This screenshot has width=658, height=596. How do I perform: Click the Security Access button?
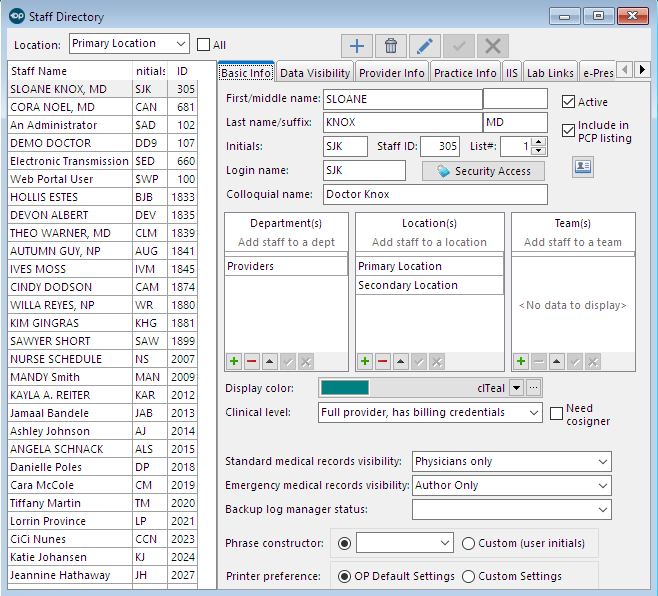point(484,171)
